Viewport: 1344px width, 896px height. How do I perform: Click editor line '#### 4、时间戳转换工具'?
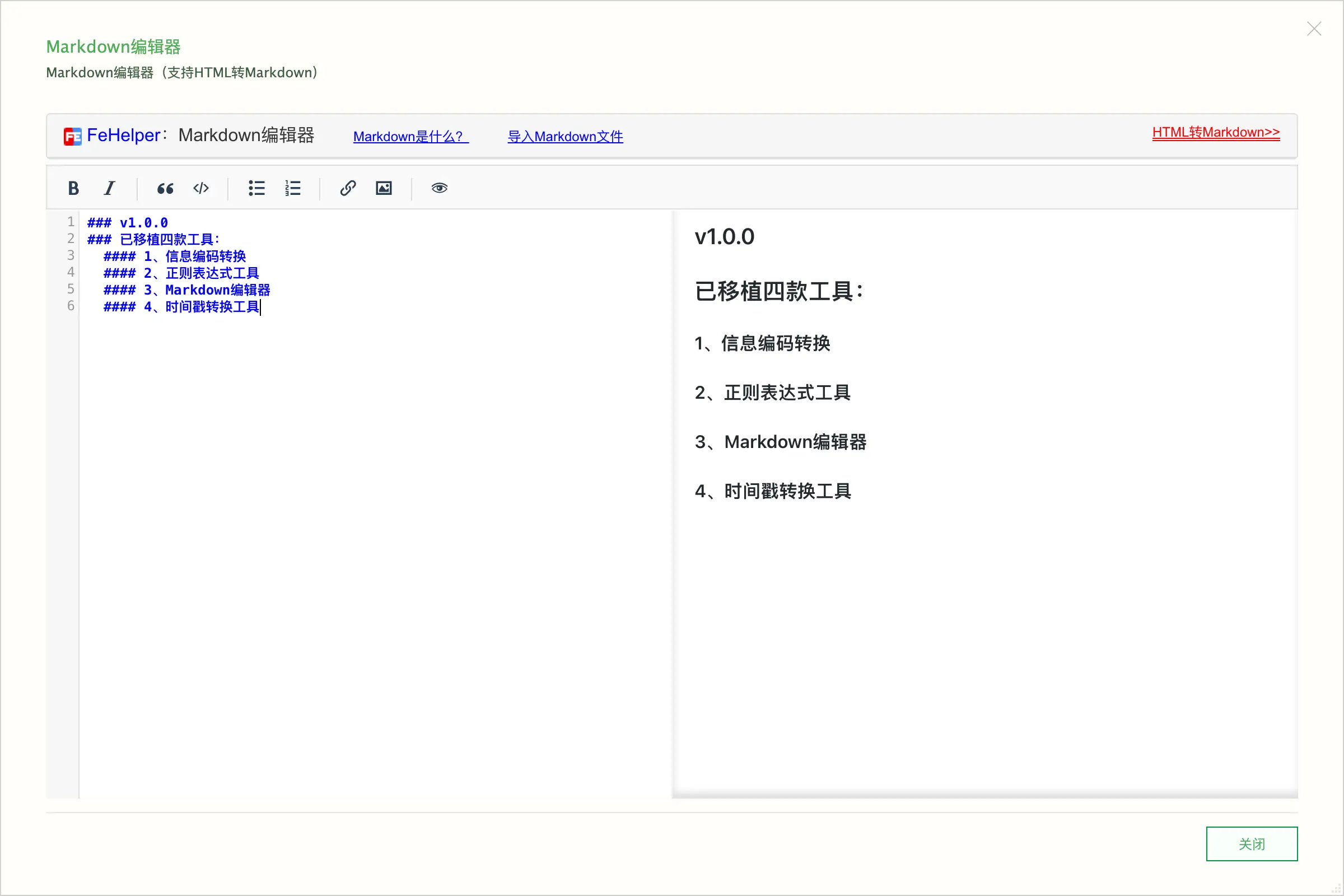click(x=181, y=307)
